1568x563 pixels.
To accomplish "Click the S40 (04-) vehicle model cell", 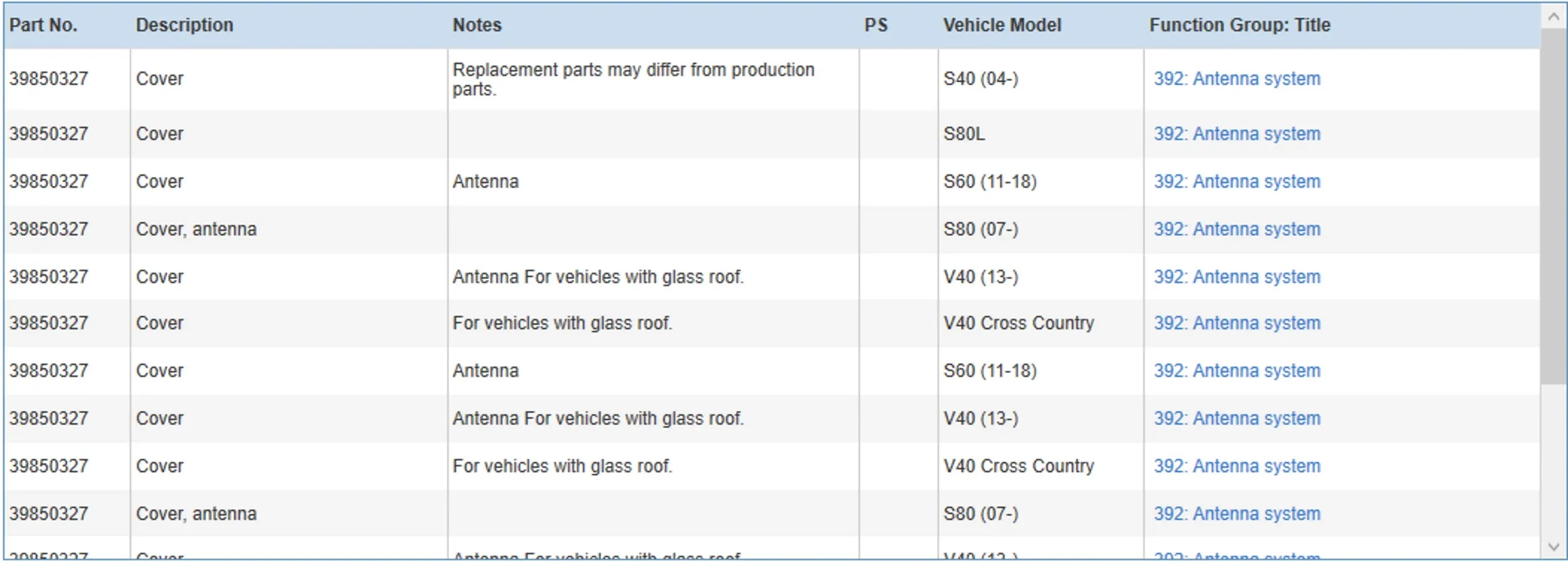I will [980, 79].
